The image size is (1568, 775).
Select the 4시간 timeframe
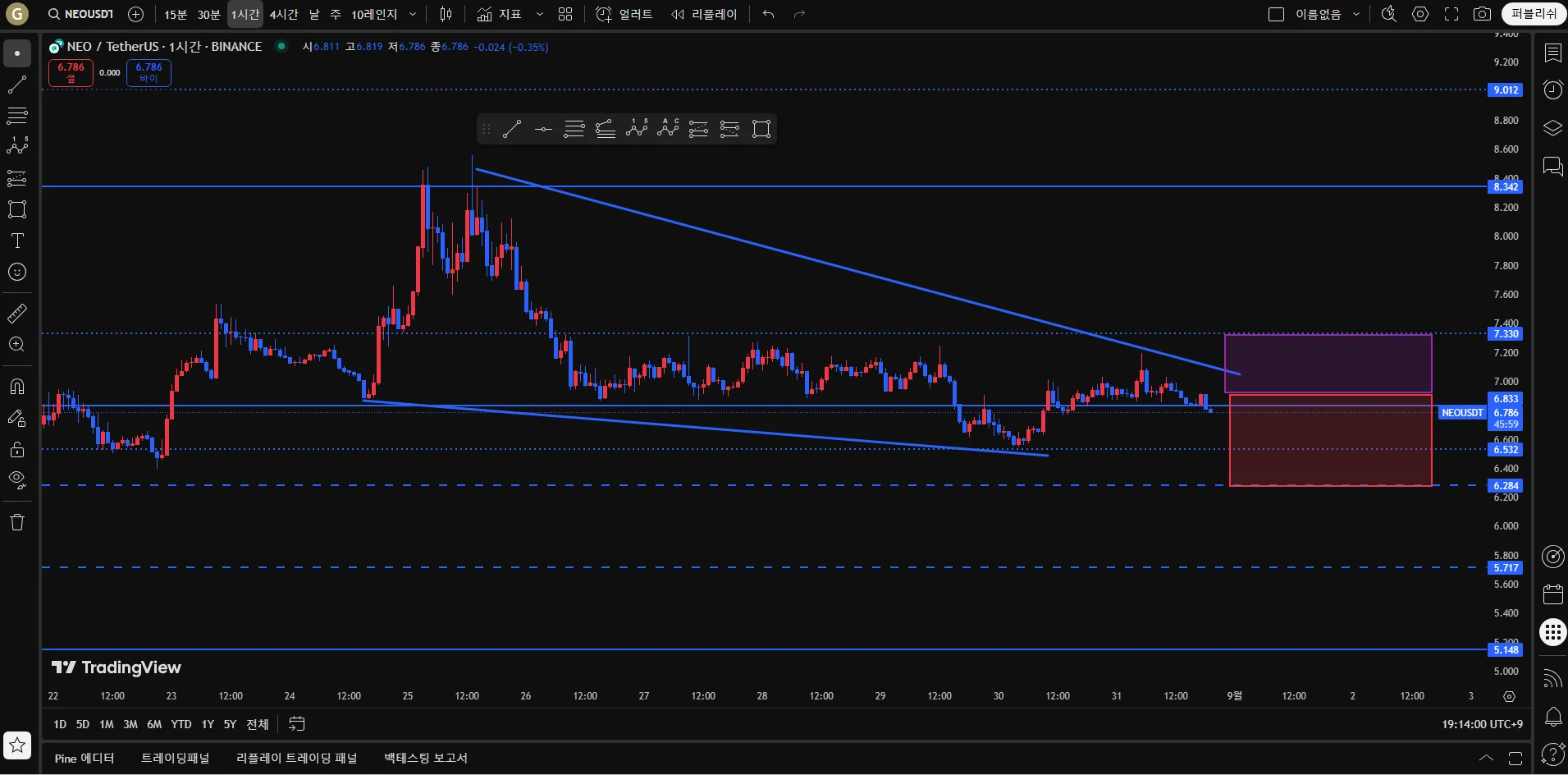click(284, 14)
